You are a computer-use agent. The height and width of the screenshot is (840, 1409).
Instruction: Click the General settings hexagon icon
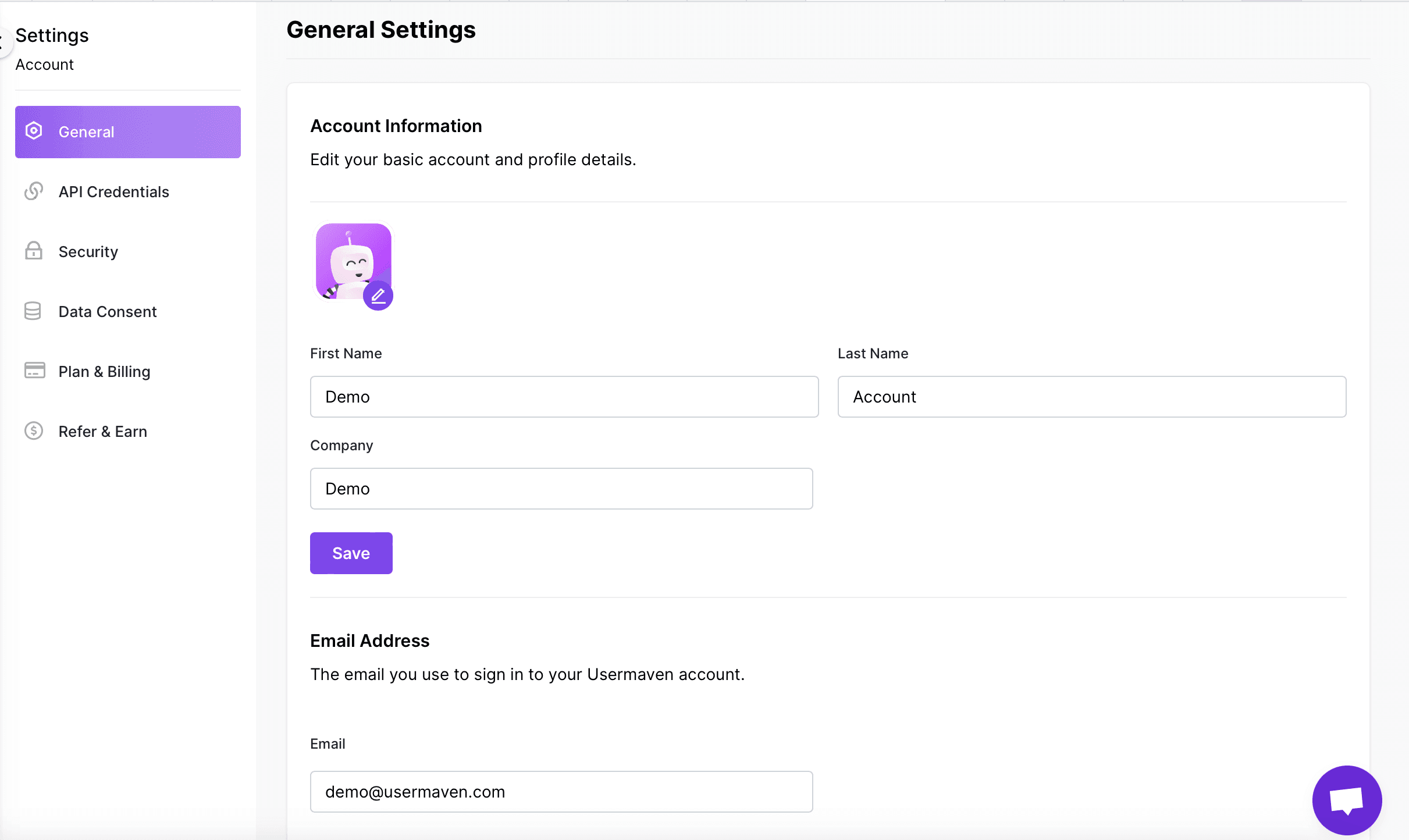(34, 131)
